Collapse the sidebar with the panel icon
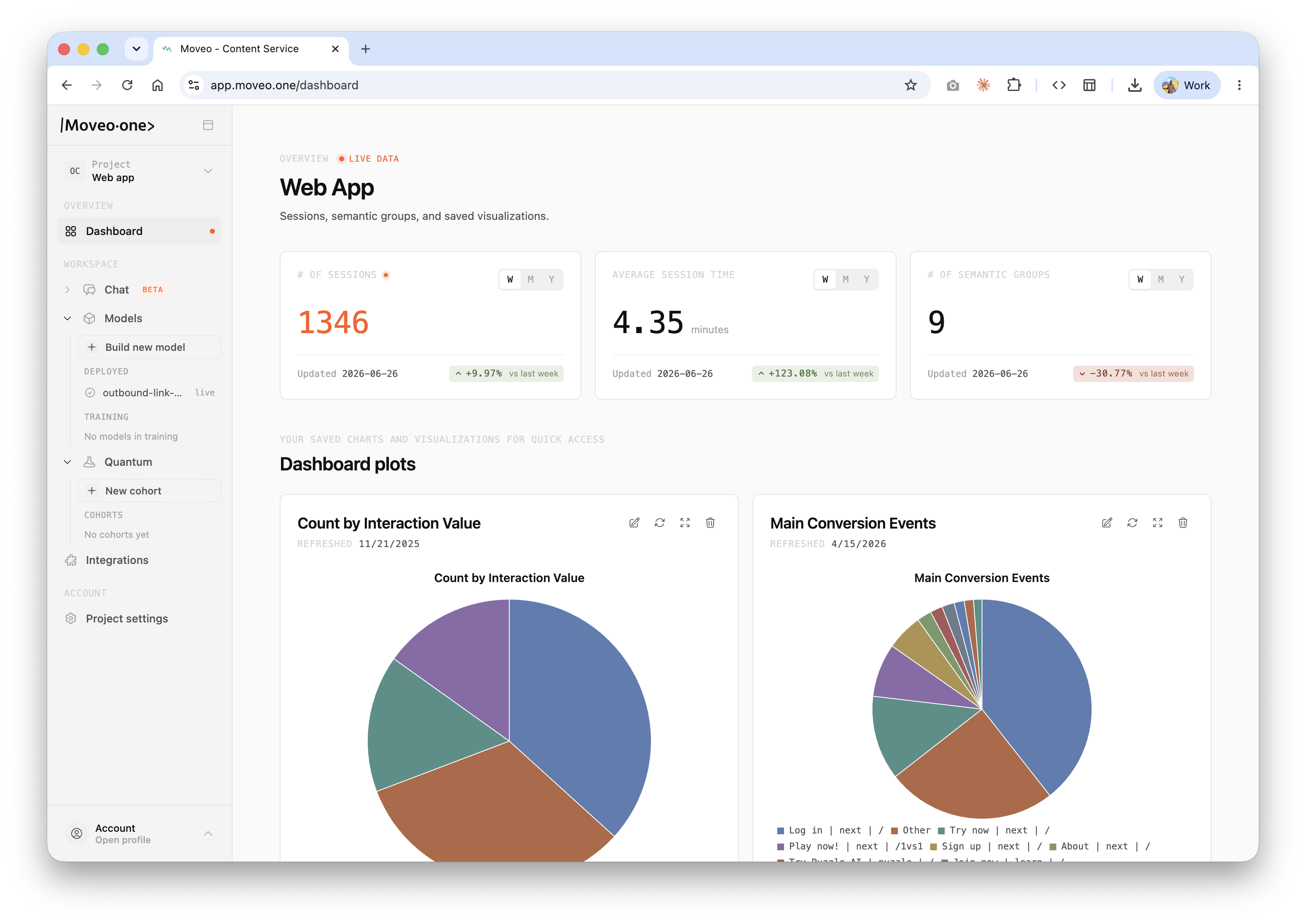Screen dimensions: 1306x924 208,125
